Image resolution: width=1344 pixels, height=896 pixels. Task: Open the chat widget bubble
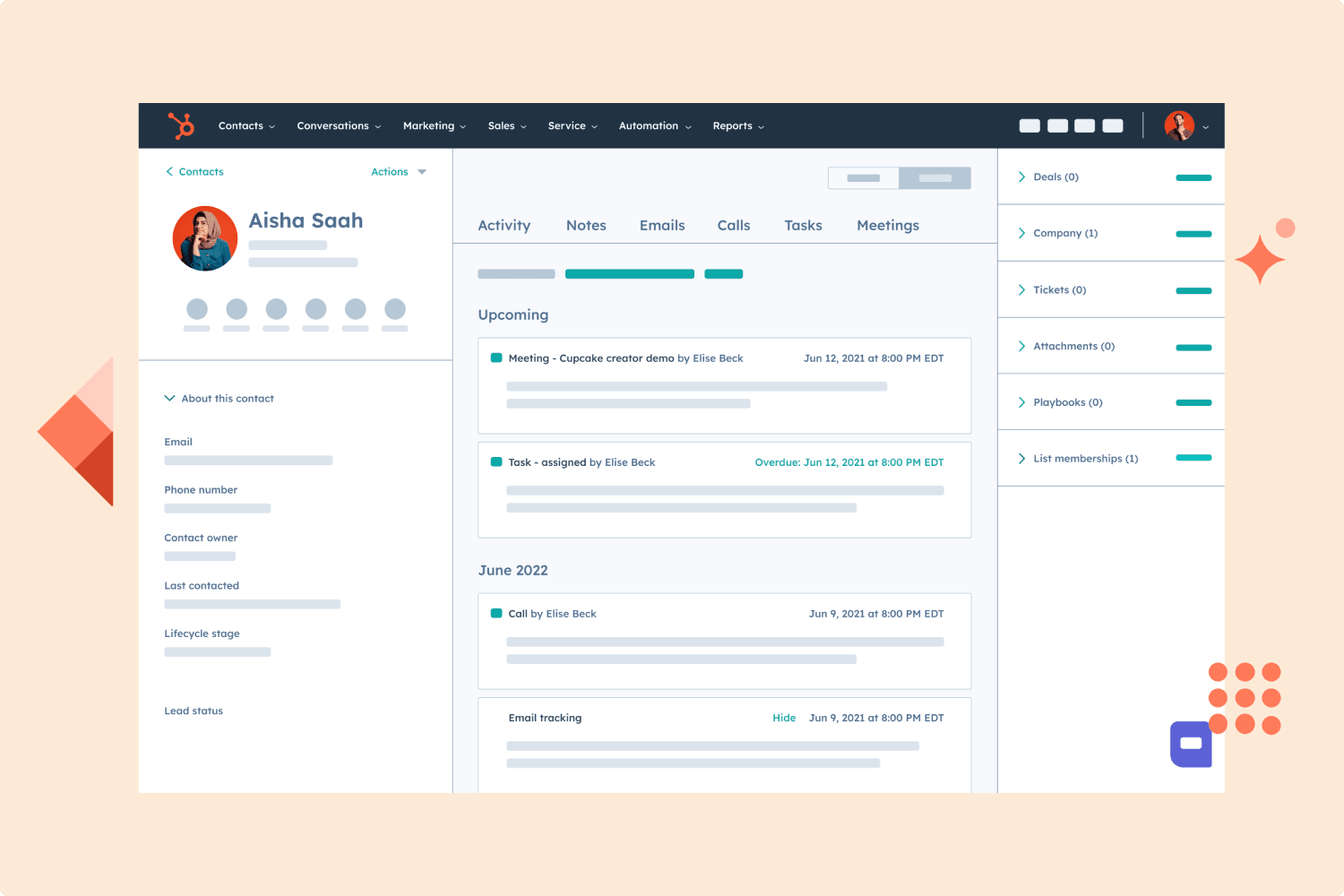click(x=1191, y=744)
